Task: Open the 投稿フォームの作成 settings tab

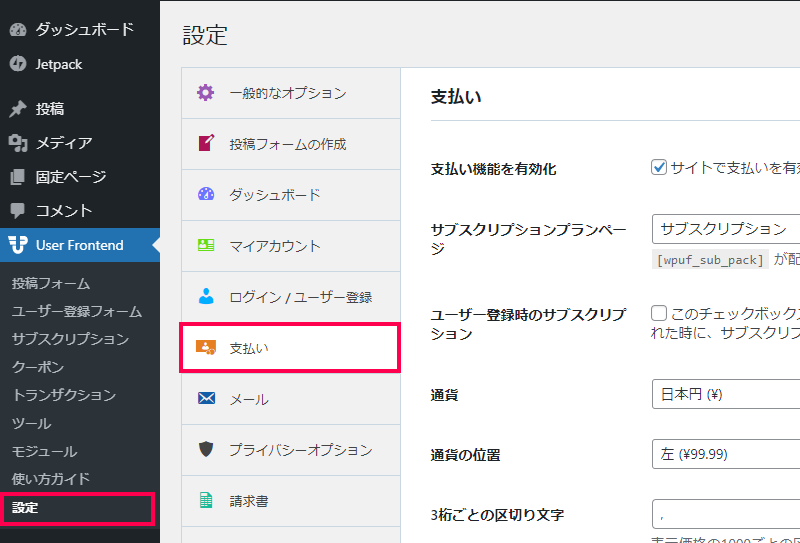Action: pos(291,144)
